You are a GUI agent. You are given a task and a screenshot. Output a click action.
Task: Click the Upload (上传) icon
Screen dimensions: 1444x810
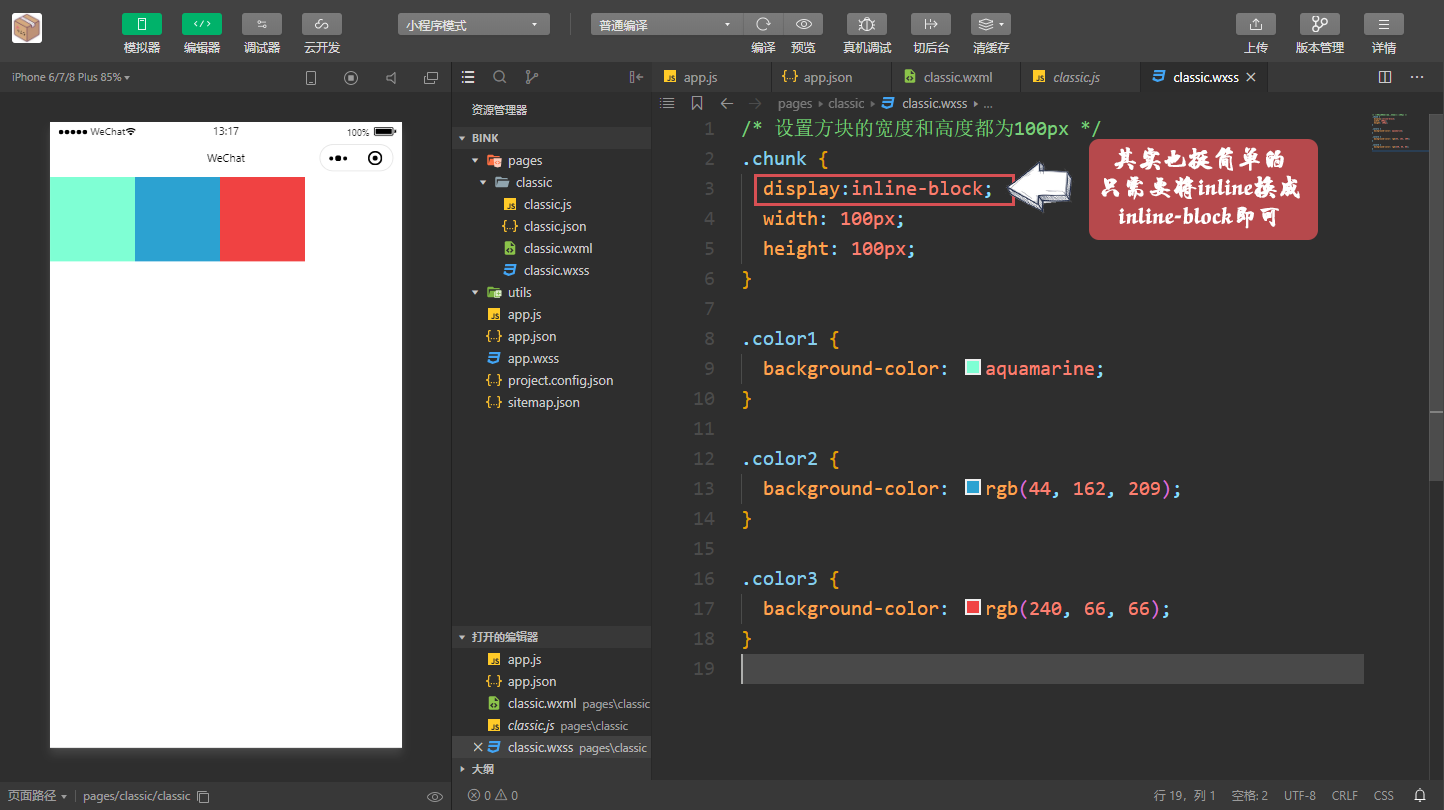tap(1256, 24)
